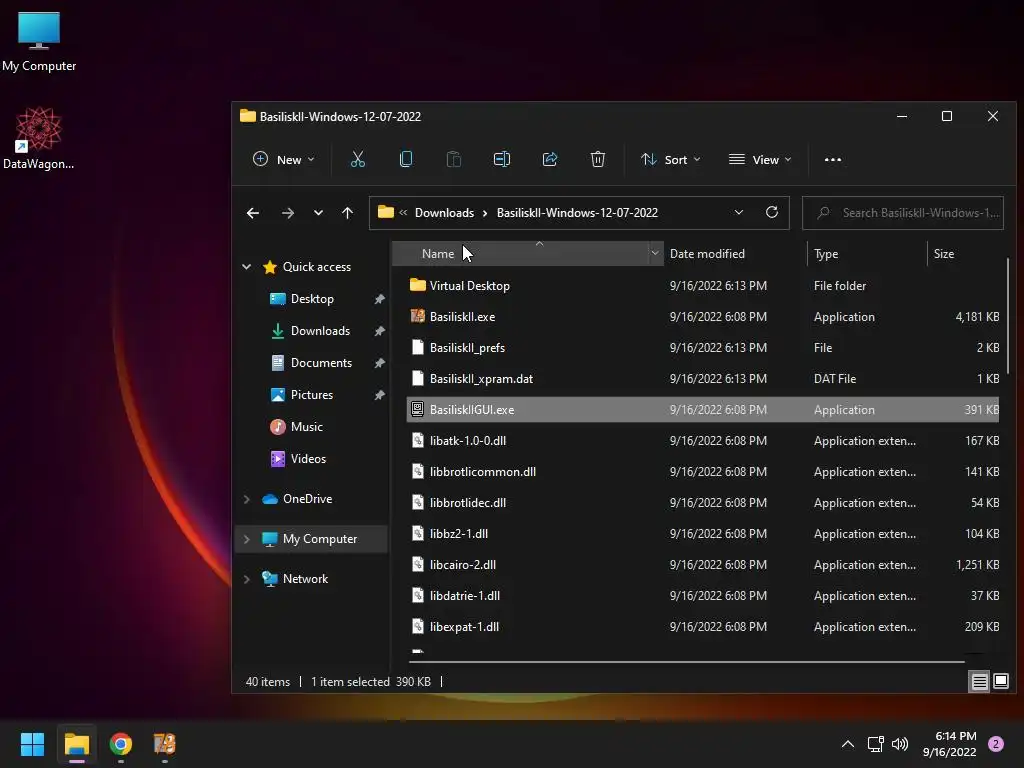Click the search box in Explorer
Image resolution: width=1024 pixels, height=768 pixels.
[903, 212]
